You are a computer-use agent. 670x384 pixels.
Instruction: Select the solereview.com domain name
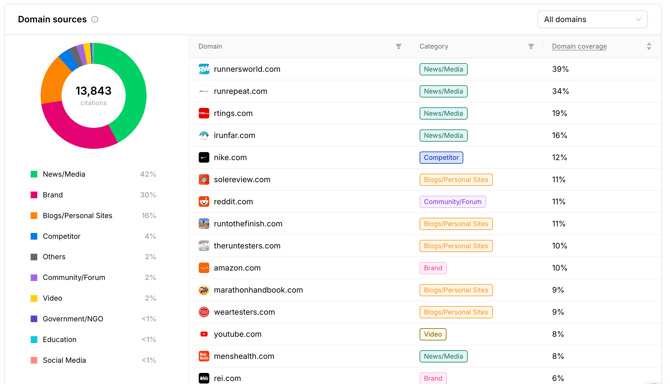tap(242, 179)
